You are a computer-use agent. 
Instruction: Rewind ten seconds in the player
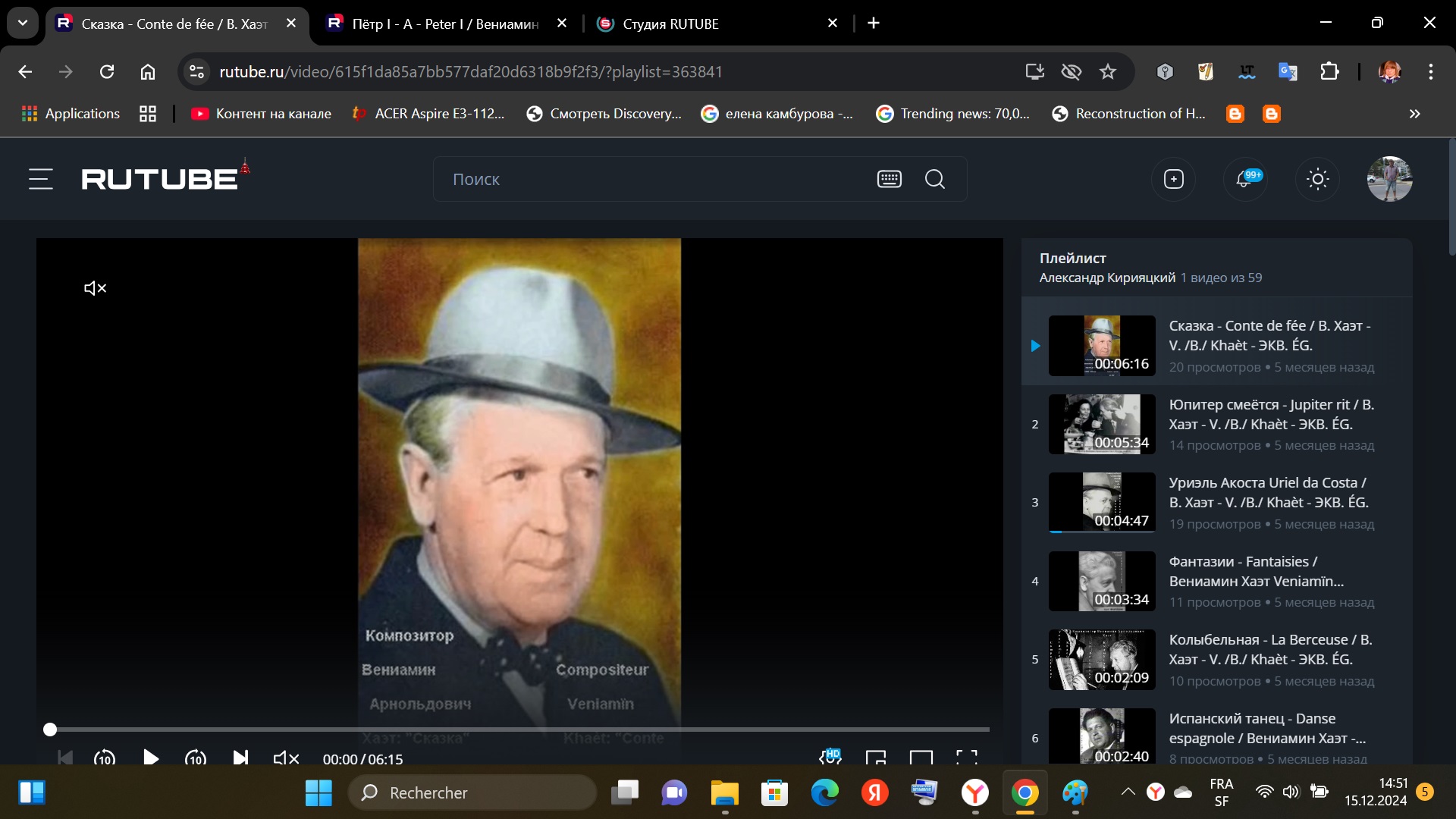click(x=105, y=758)
